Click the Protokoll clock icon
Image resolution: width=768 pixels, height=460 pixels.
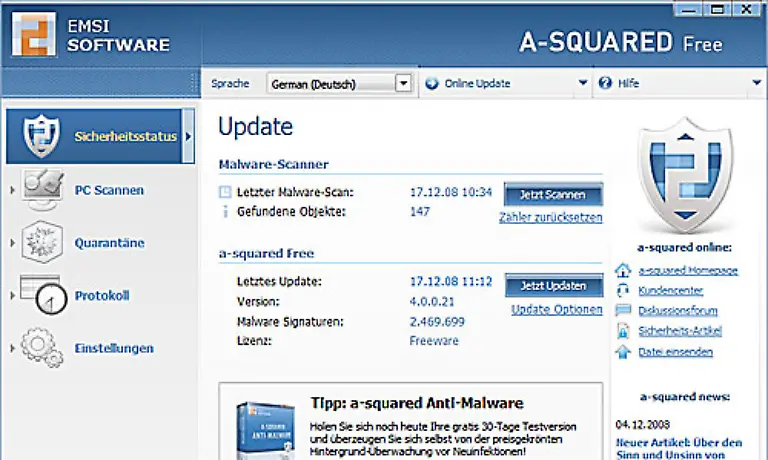(43, 294)
